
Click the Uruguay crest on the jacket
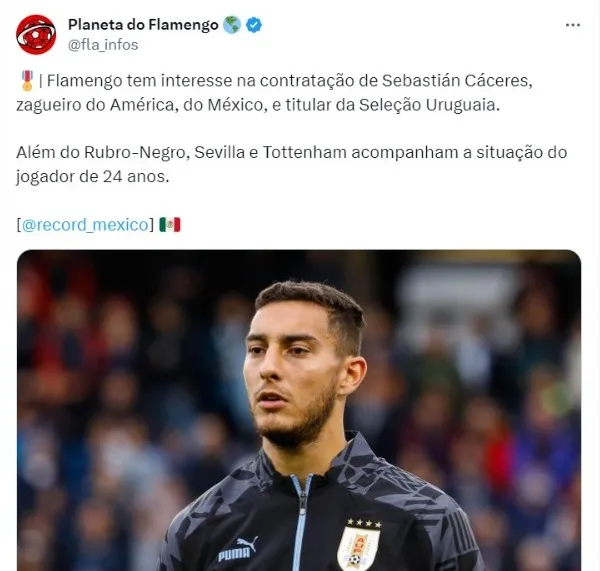[x=358, y=548]
